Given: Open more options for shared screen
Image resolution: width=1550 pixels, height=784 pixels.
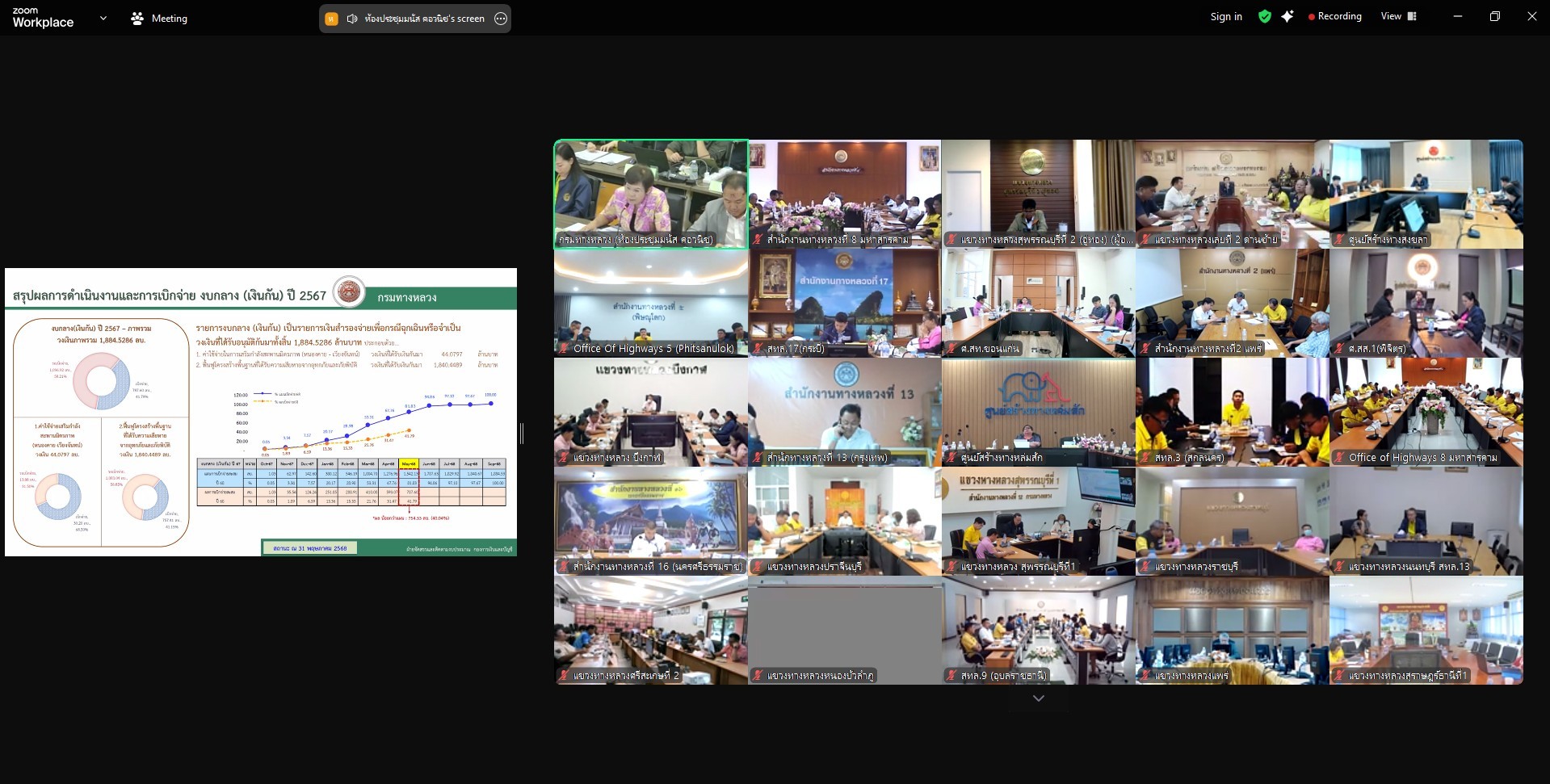Looking at the screenshot, I should coord(501,19).
